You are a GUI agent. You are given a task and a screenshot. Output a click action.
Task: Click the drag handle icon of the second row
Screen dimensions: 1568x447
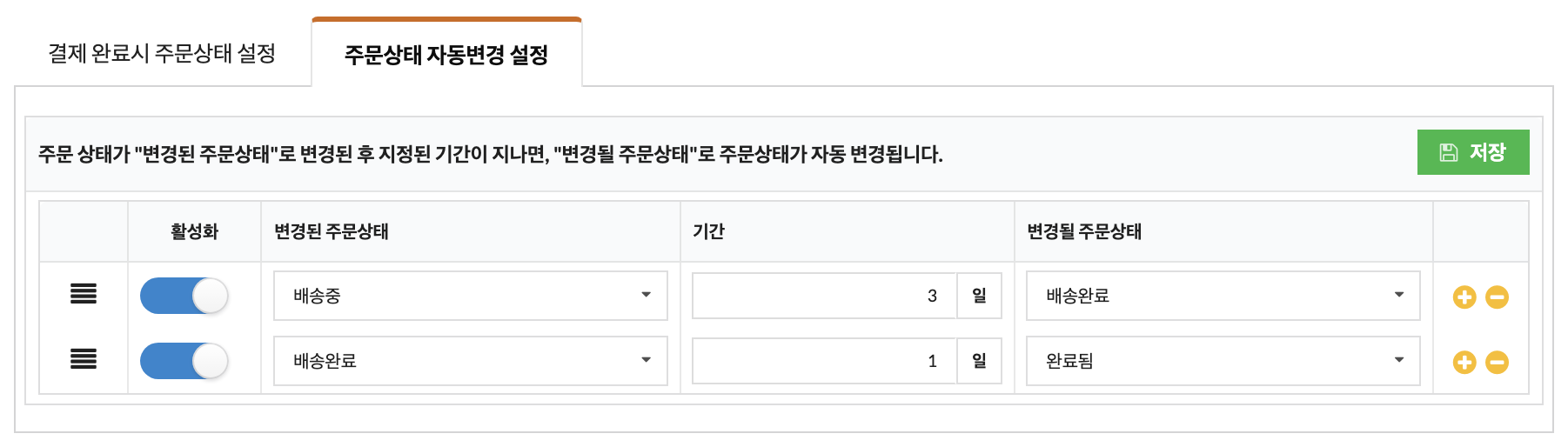(x=84, y=358)
